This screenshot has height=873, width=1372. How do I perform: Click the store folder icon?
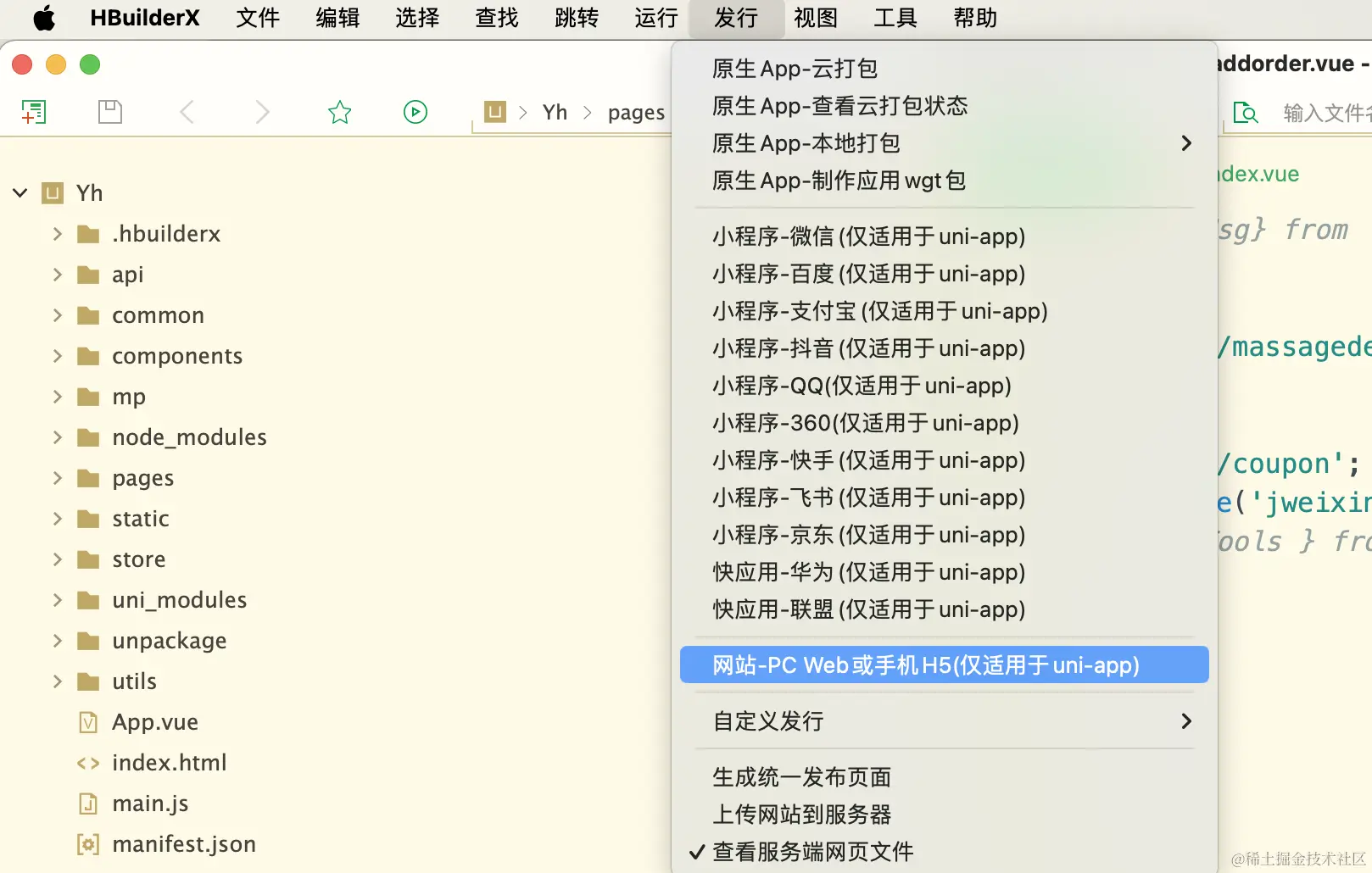[88, 559]
